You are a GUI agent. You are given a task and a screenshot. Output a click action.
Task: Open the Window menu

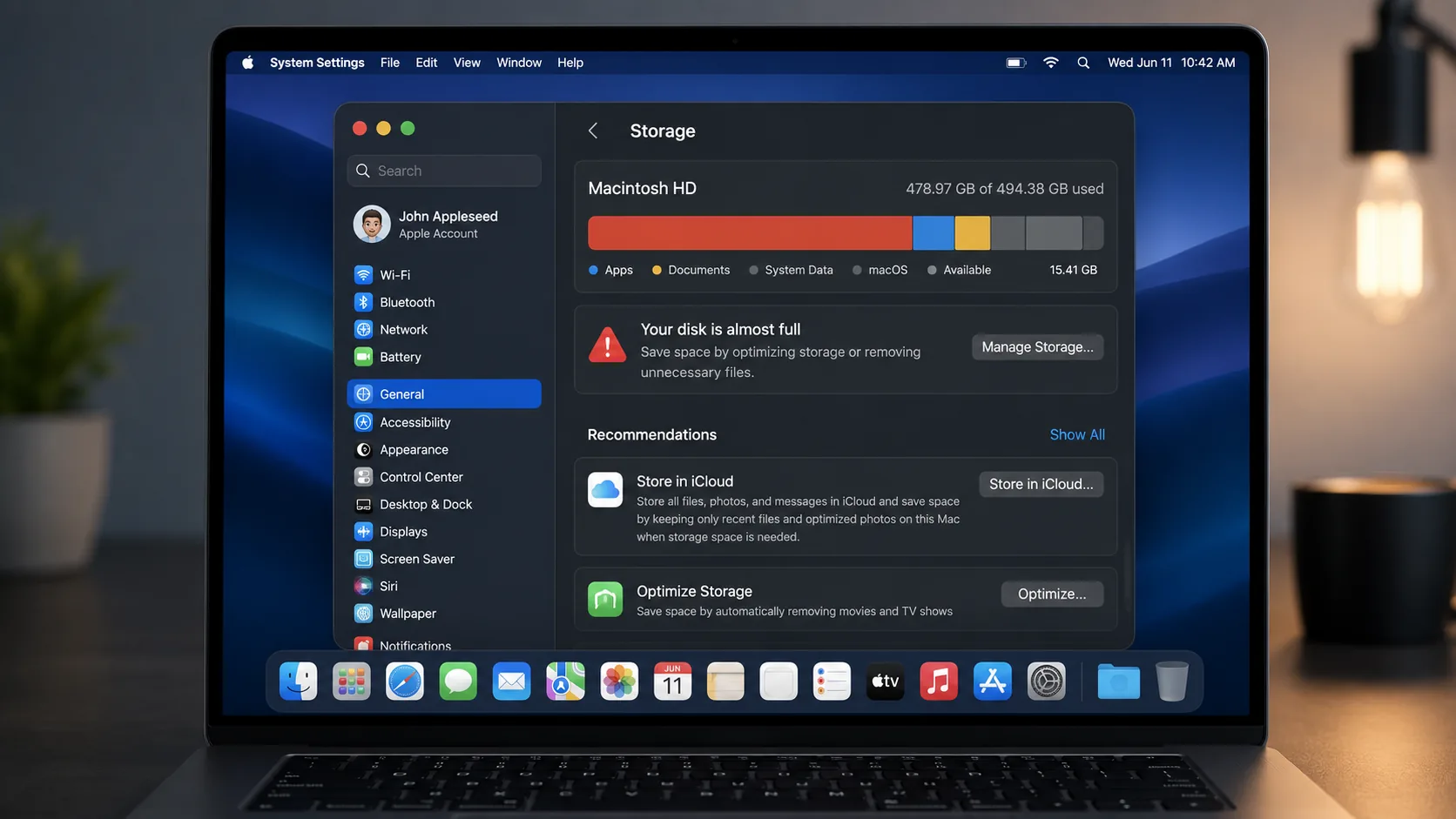click(x=519, y=63)
